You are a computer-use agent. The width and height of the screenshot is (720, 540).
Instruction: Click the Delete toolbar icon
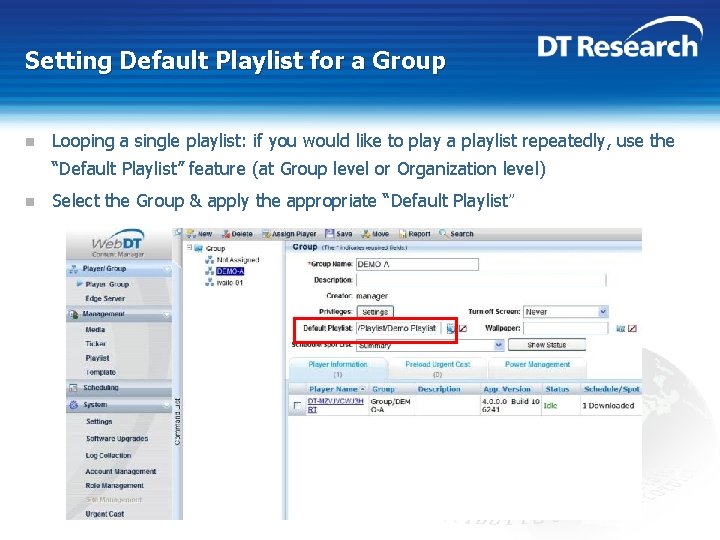[225, 234]
